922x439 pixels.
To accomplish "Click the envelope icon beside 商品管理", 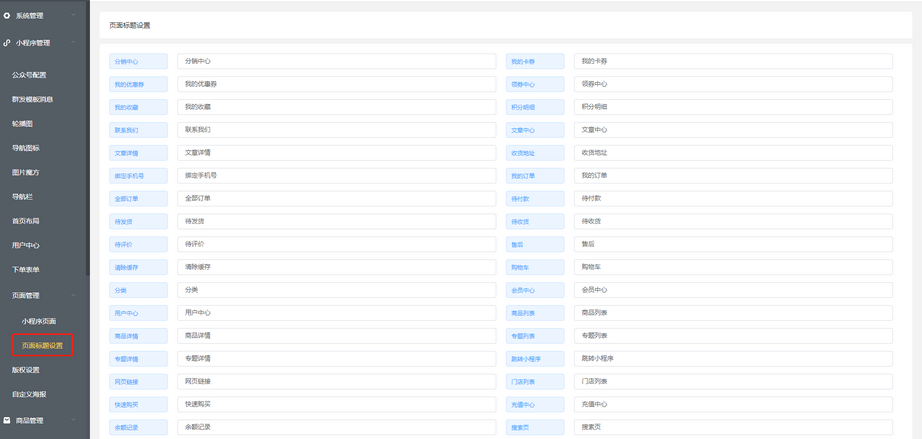I will coord(8,421).
